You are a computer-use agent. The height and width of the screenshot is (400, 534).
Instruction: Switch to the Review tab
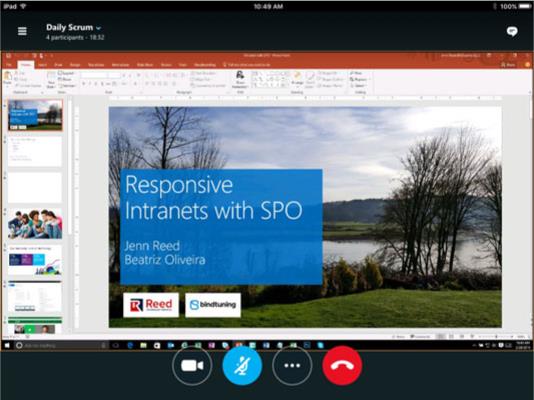(167, 65)
